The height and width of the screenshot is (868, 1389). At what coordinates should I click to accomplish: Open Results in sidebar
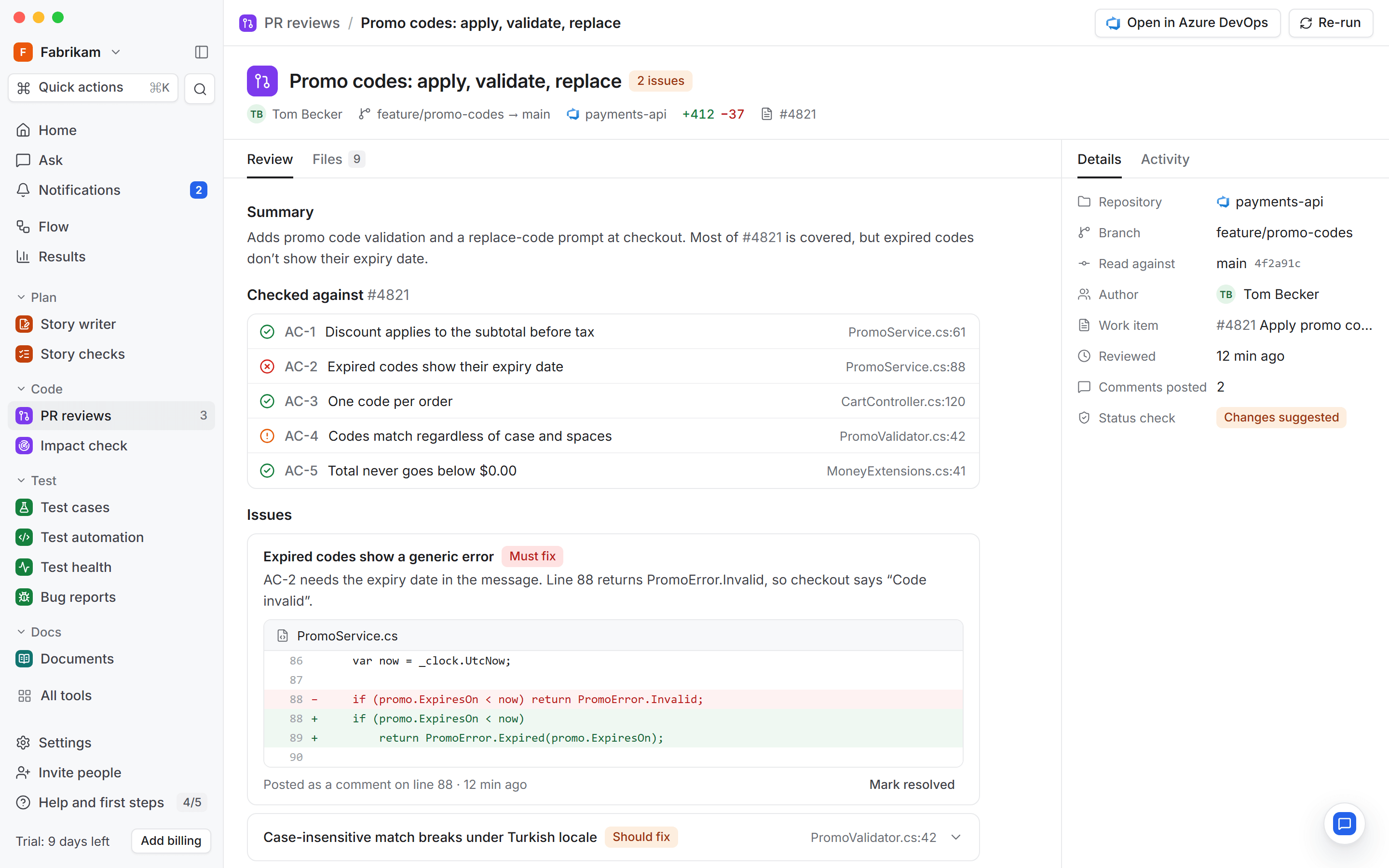111,257
